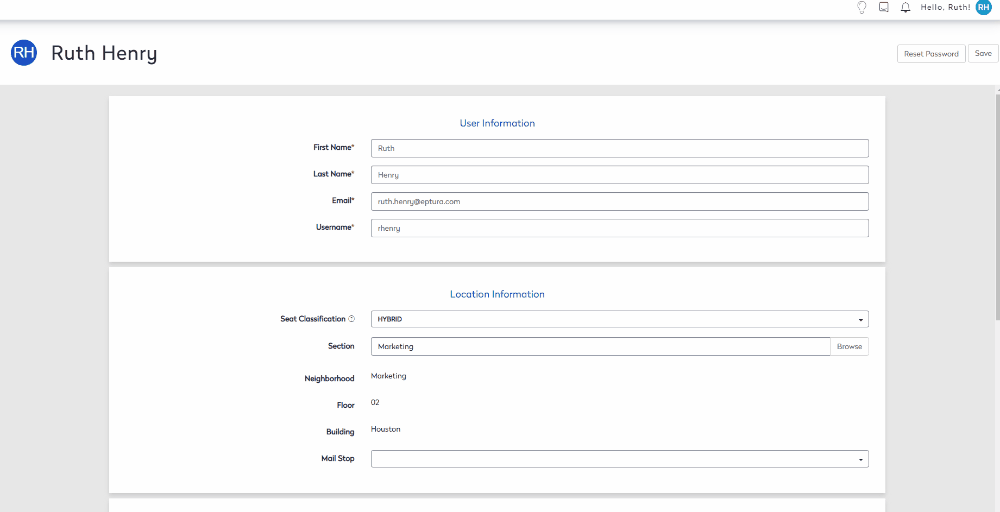Click the Hello, Ruth! greeting text
Viewport: 1000px width, 512px height.
[945, 8]
